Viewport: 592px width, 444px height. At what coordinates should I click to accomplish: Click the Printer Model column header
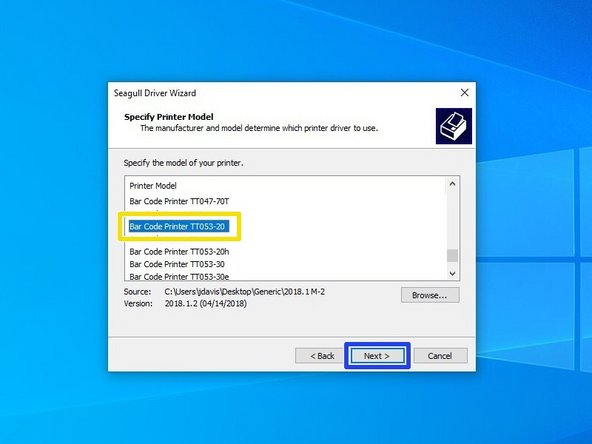[x=153, y=185]
